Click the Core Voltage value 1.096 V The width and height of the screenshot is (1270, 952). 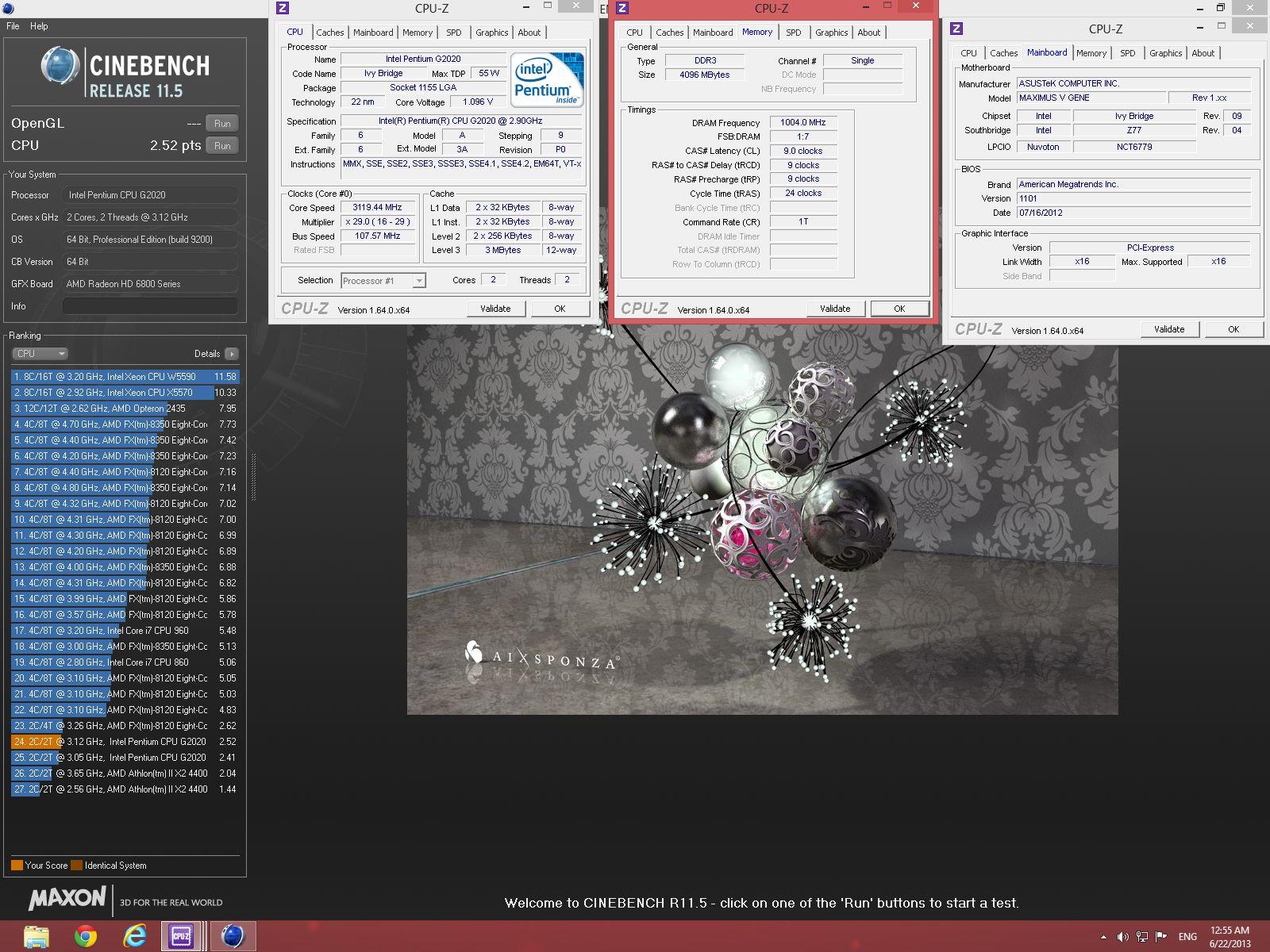(478, 102)
